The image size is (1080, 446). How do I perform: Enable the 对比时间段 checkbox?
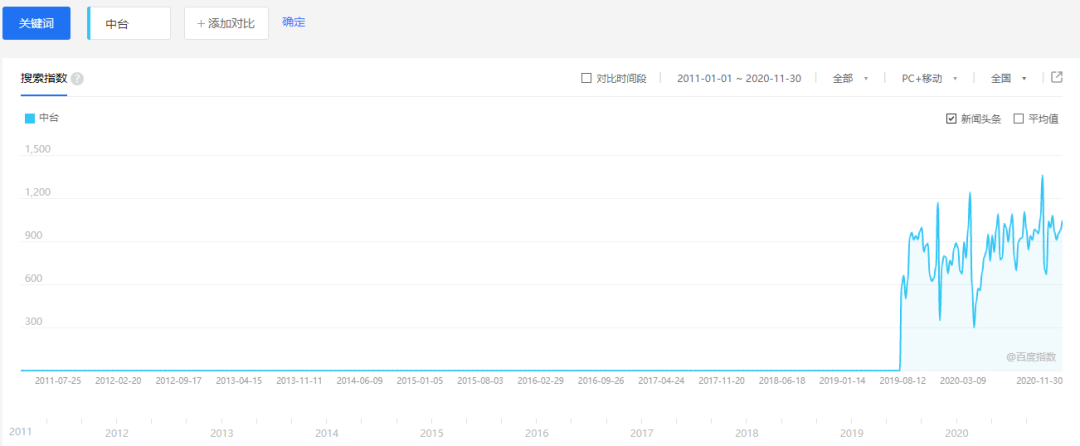586,78
